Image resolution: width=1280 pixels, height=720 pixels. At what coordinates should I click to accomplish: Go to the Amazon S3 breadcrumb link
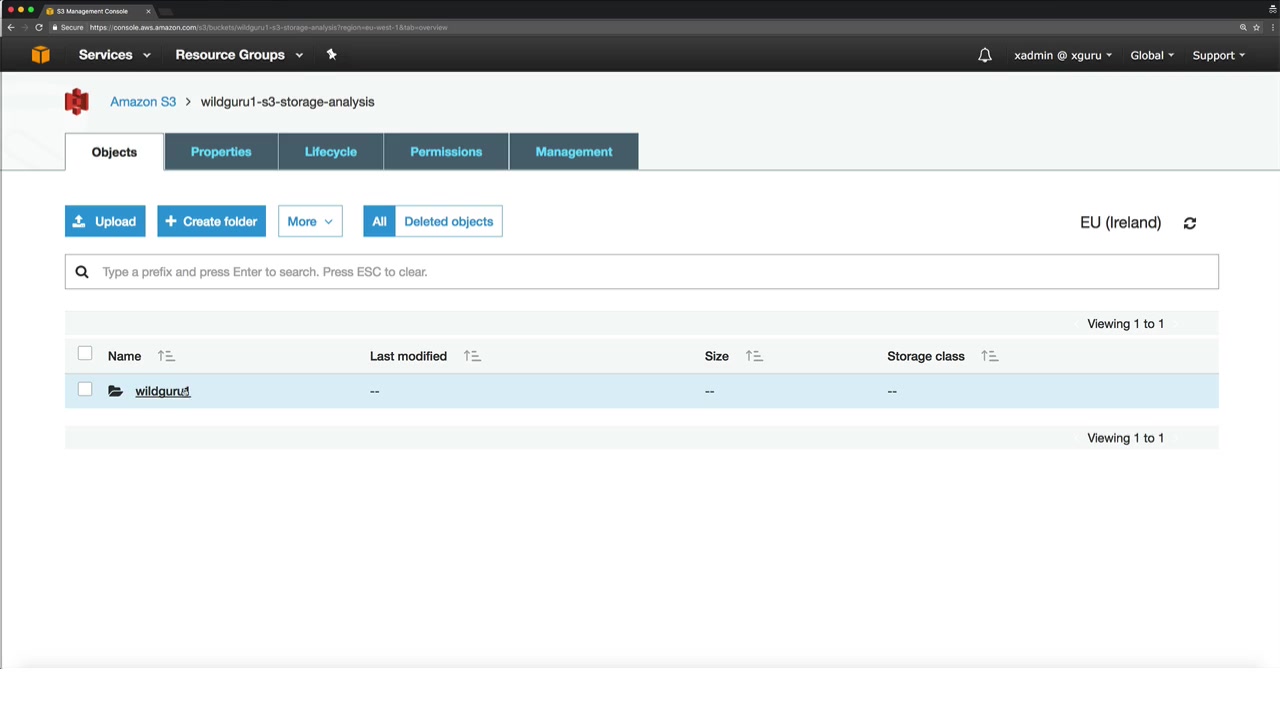click(143, 102)
